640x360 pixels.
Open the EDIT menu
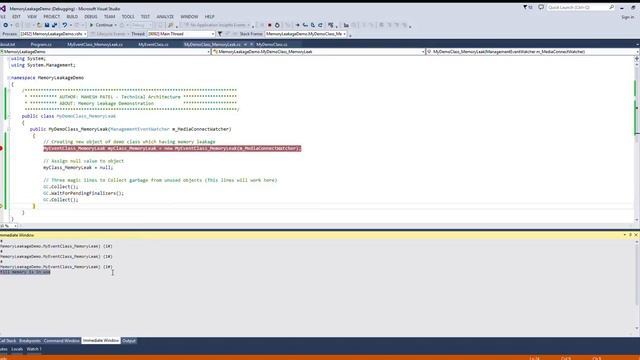point(16,17)
